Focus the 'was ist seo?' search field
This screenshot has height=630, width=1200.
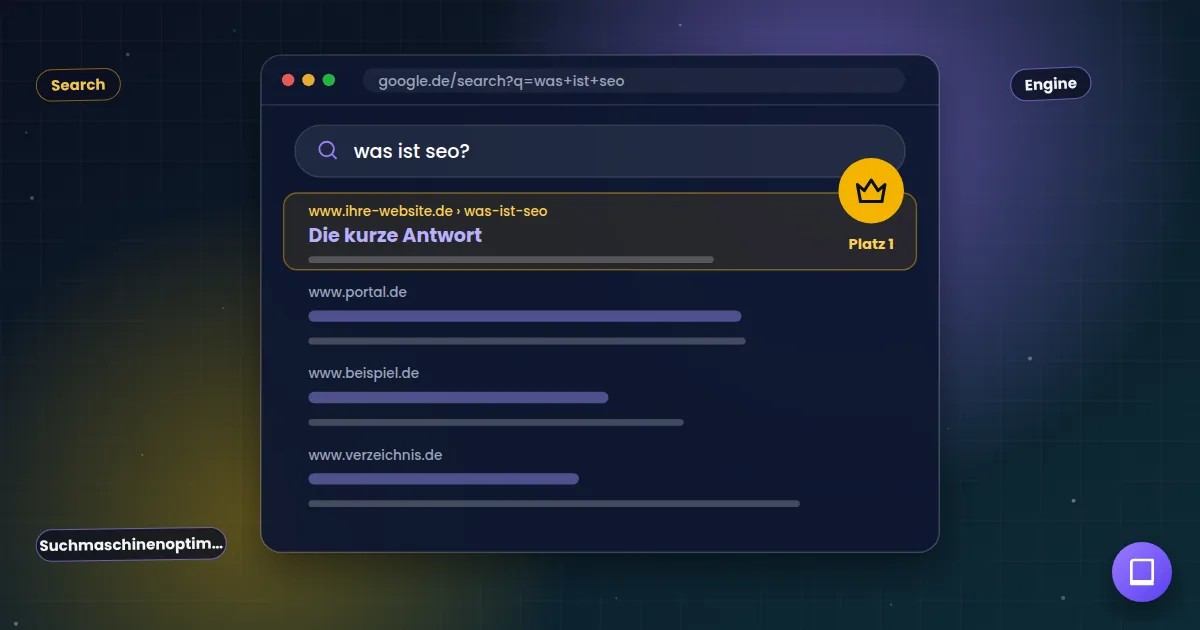click(600, 151)
